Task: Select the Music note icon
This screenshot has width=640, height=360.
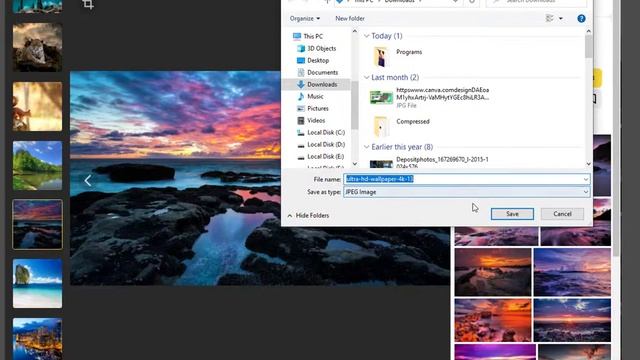Action: coord(301,96)
